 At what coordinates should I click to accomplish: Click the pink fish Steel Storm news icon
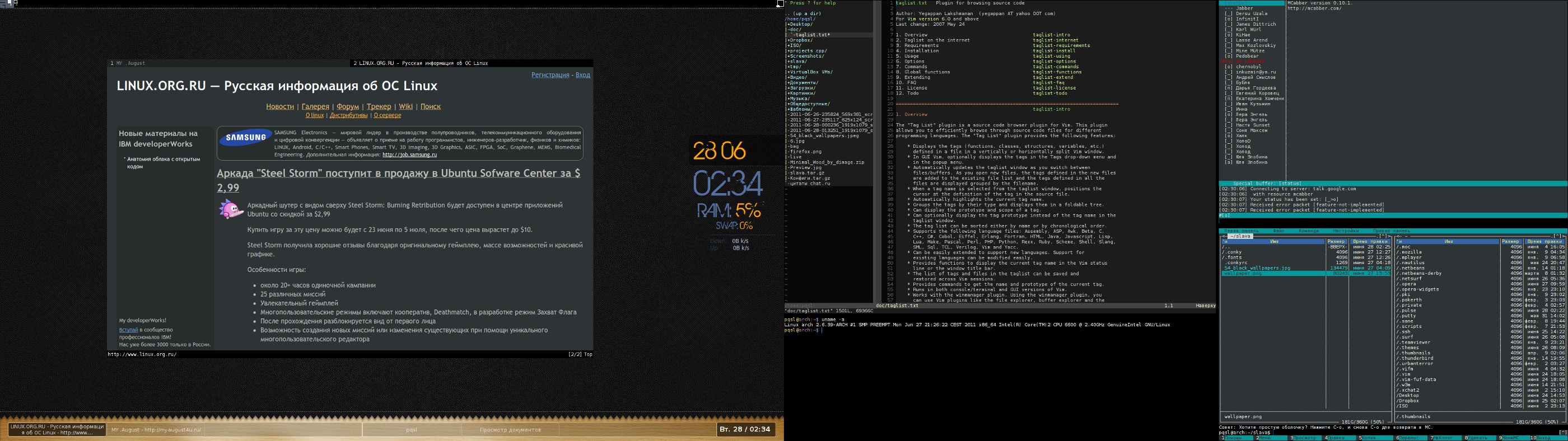click(x=231, y=209)
